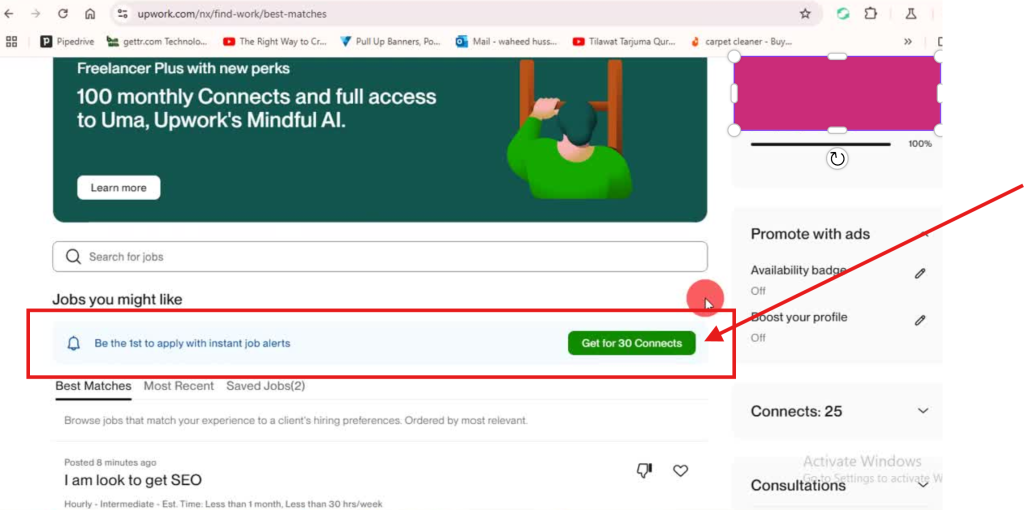Viewport: 1024px width, 510px height.
Task: Go back with the browser back arrow
Action: click(x=9, y=14)
